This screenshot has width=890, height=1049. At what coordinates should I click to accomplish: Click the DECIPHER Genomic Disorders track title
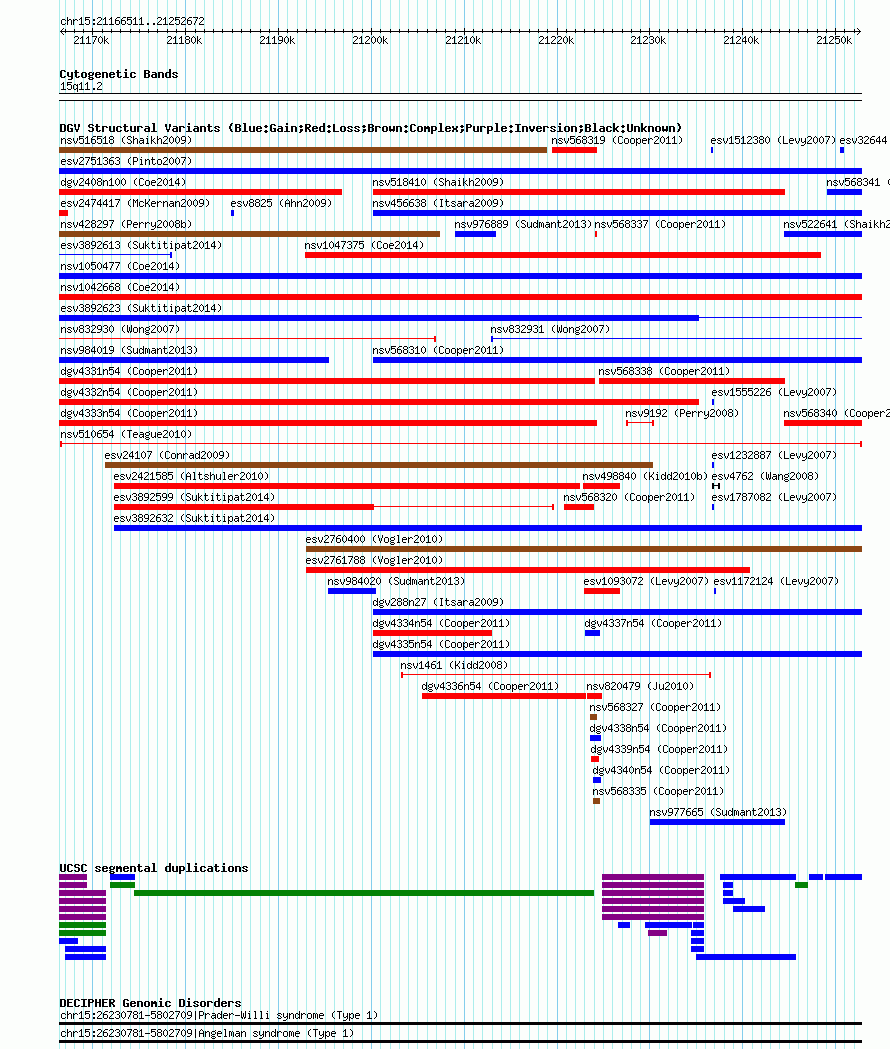click(151, 1003)
